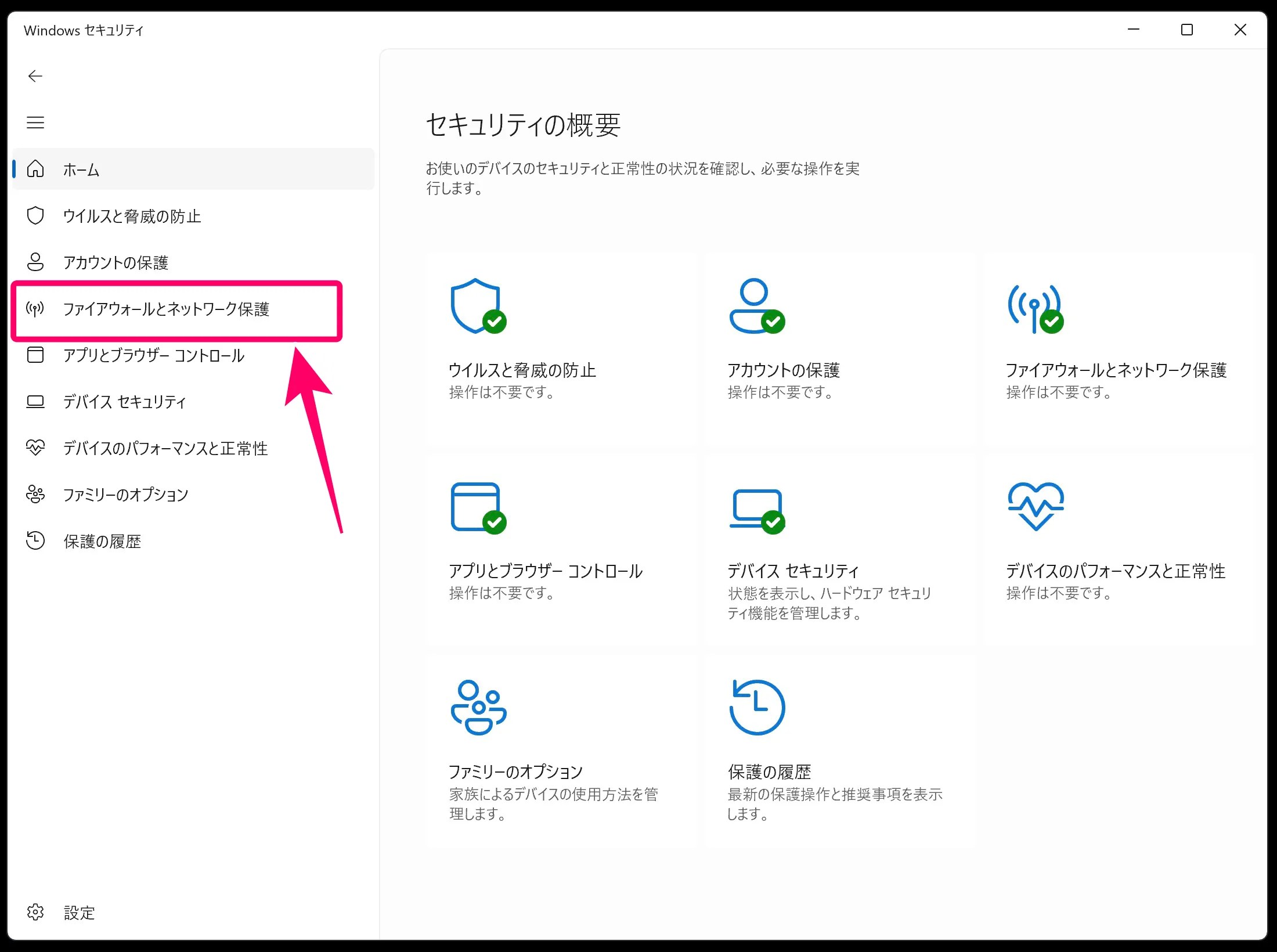This screenshot has width=1277, height=952.
Task: Open ファミリーのオプション from sidebar
Action: (125, 495)
